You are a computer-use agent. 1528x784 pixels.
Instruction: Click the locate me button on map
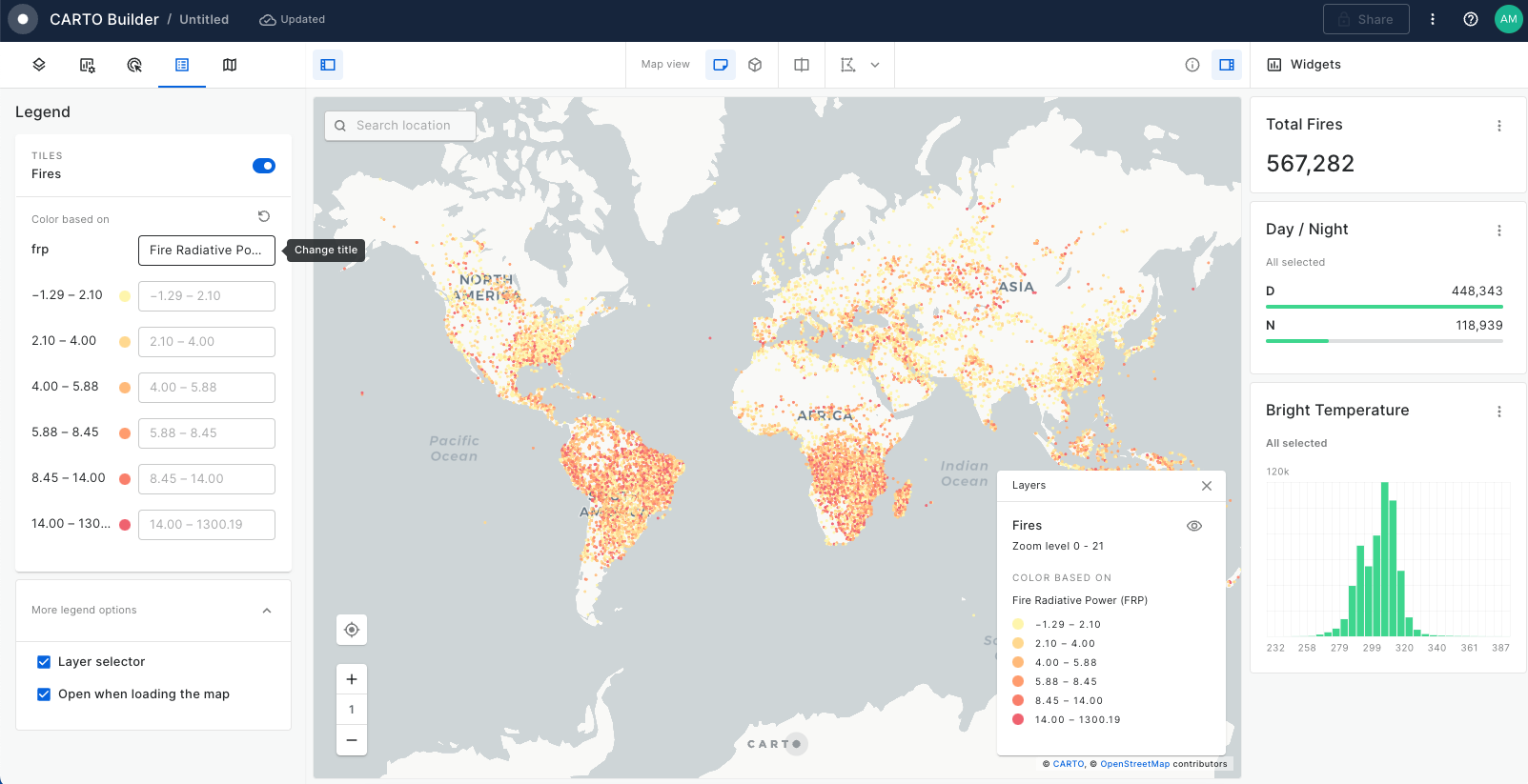[352, 630]
